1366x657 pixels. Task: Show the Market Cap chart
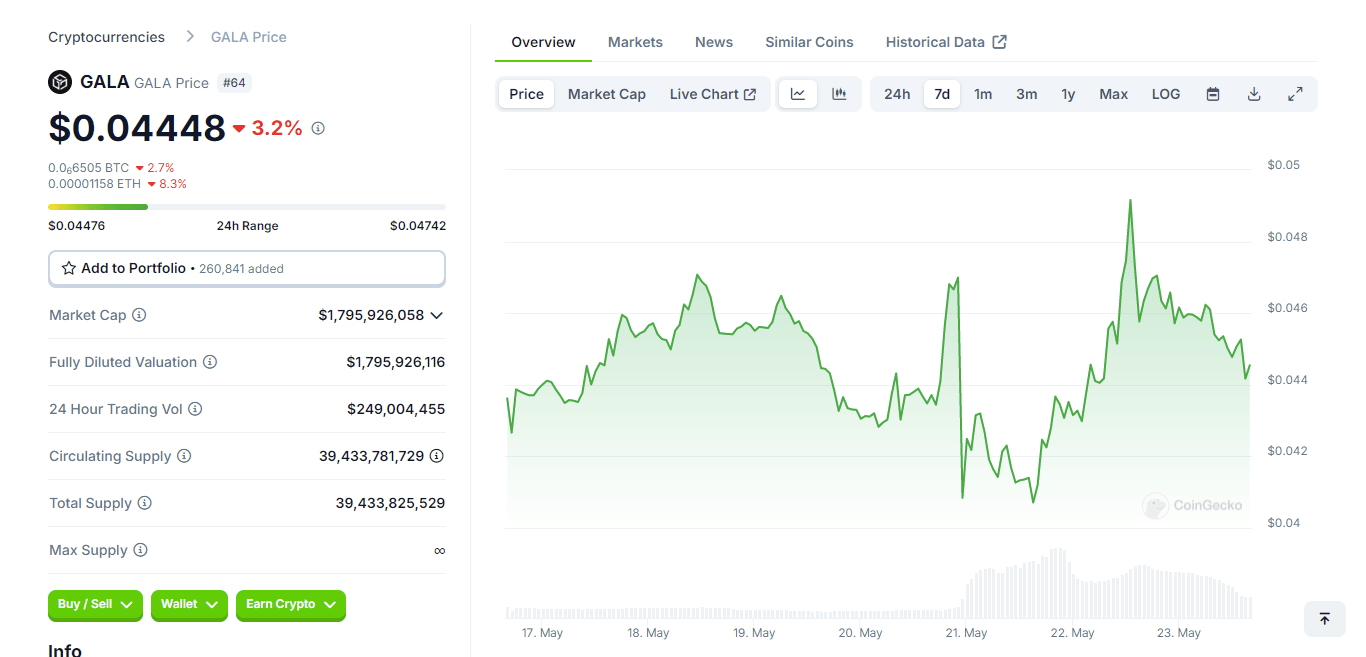[607, 94]
